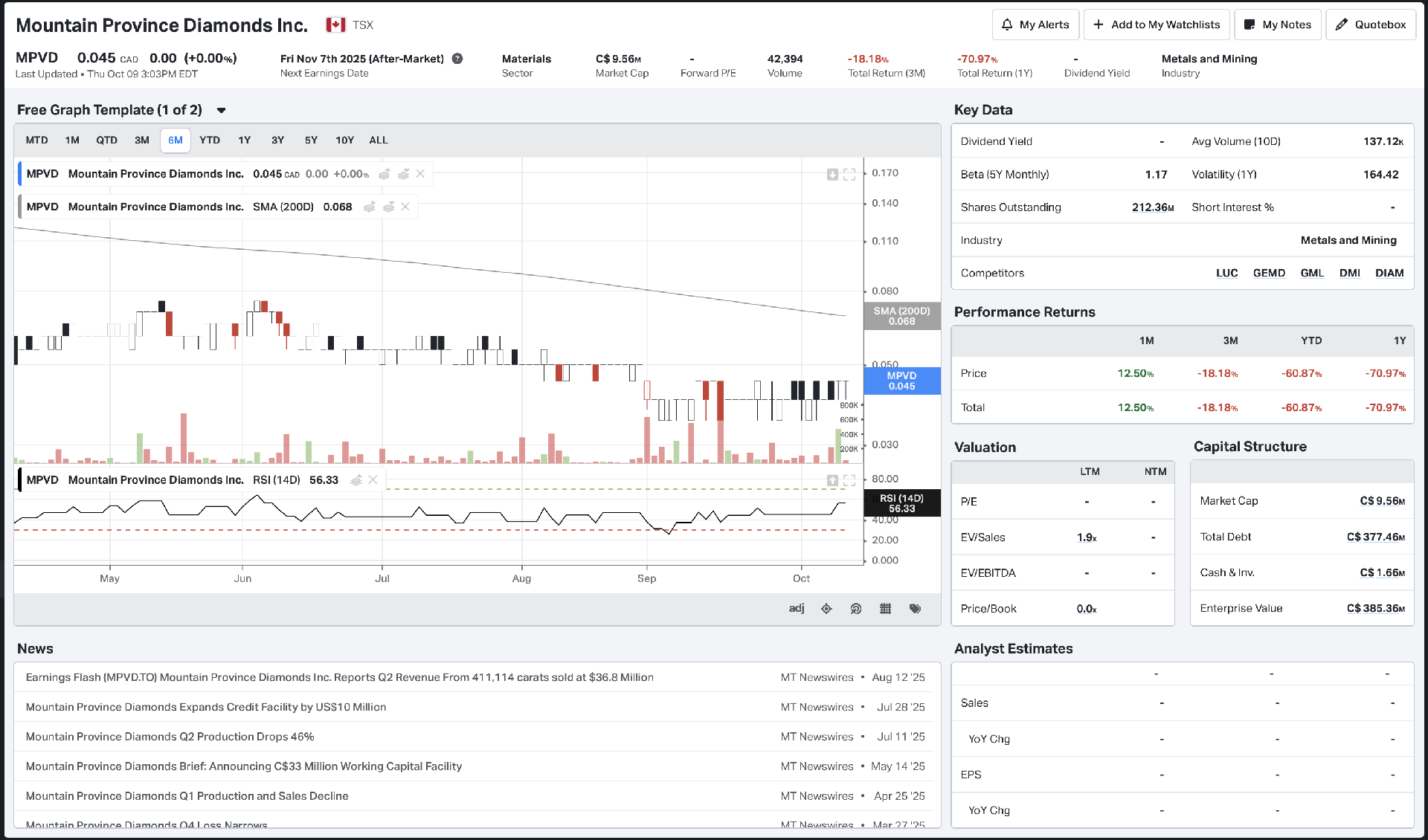Toggle the adj price adjustment option
The height and width of the screenshot is (840, 1428).
point(797,608)
